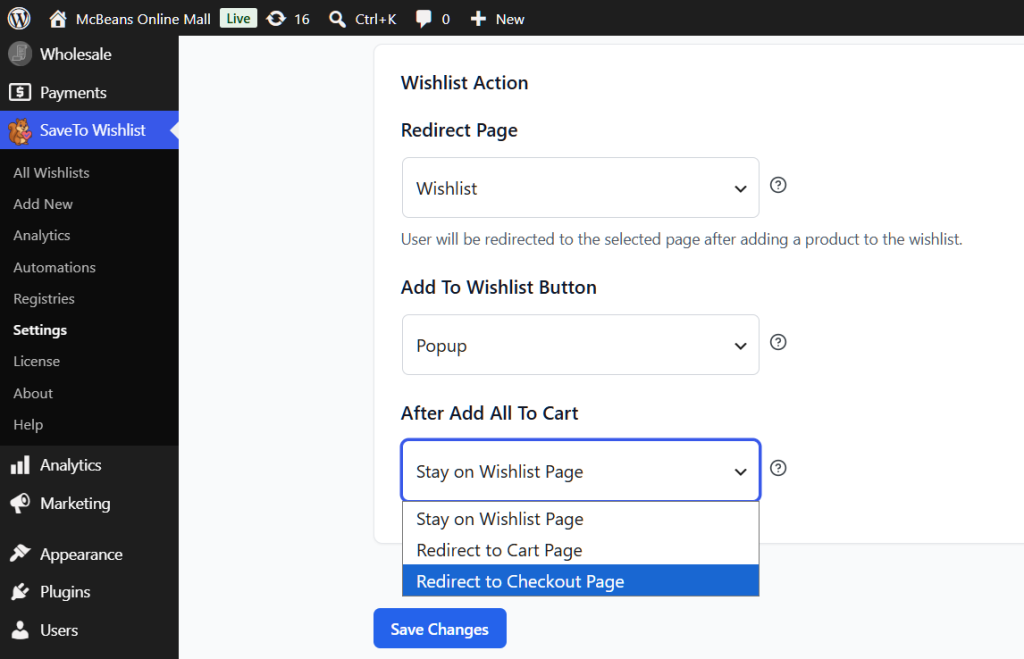Click the plus New icon

478,19
